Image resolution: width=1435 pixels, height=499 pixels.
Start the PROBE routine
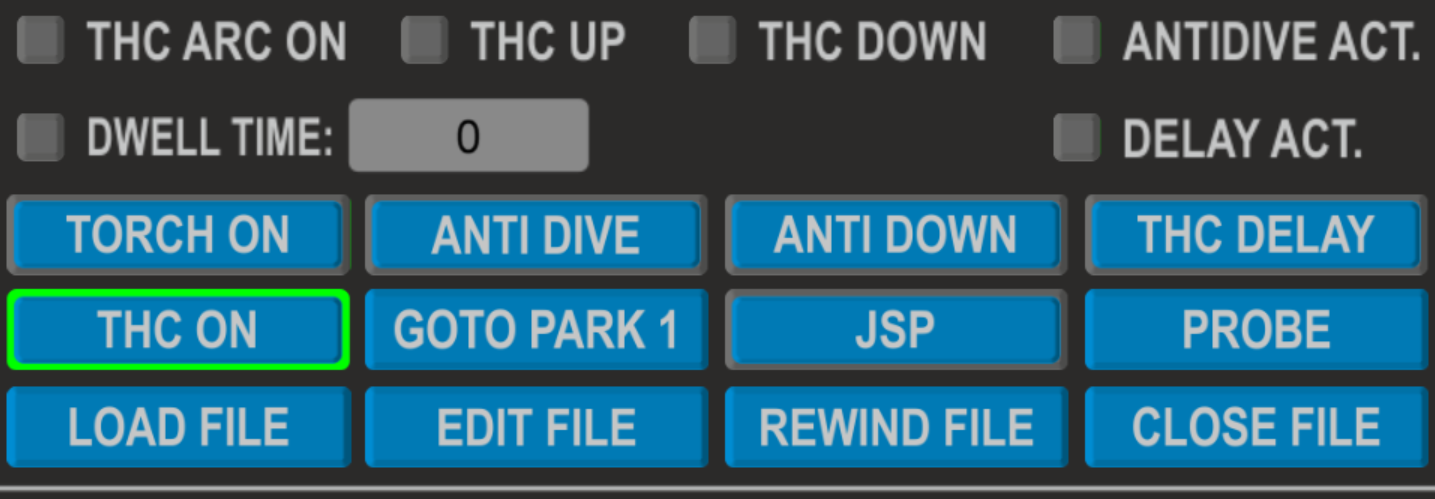click(1256, 330)
